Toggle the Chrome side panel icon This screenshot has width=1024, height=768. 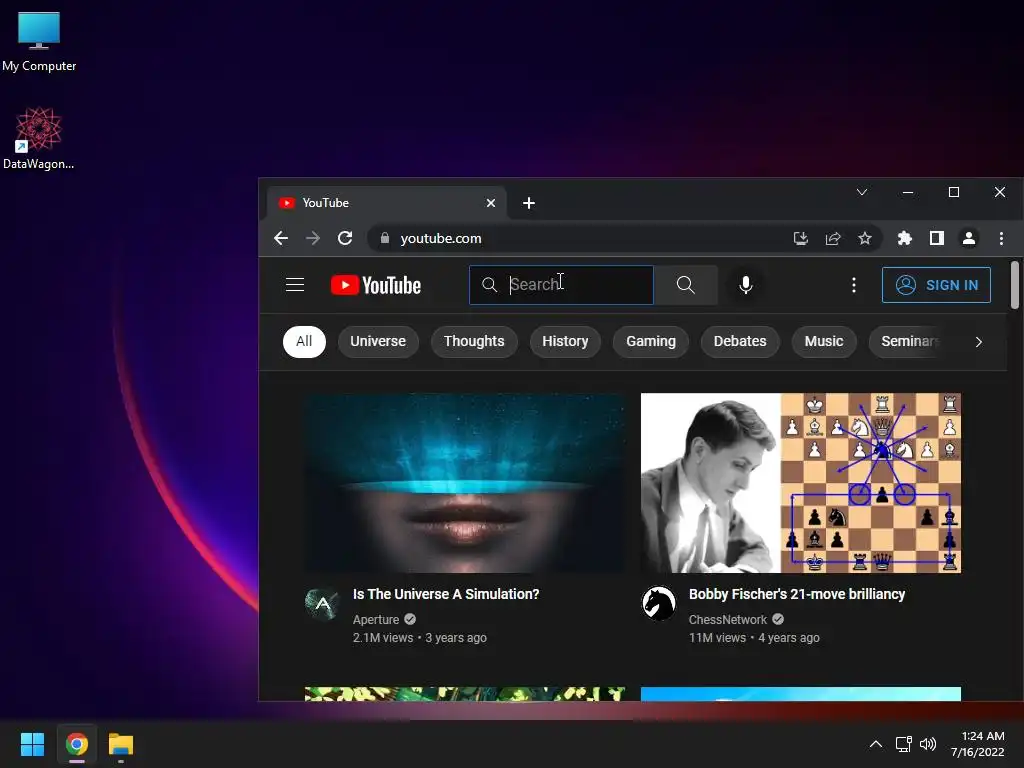pyautogui.click(x=936, y=238)
